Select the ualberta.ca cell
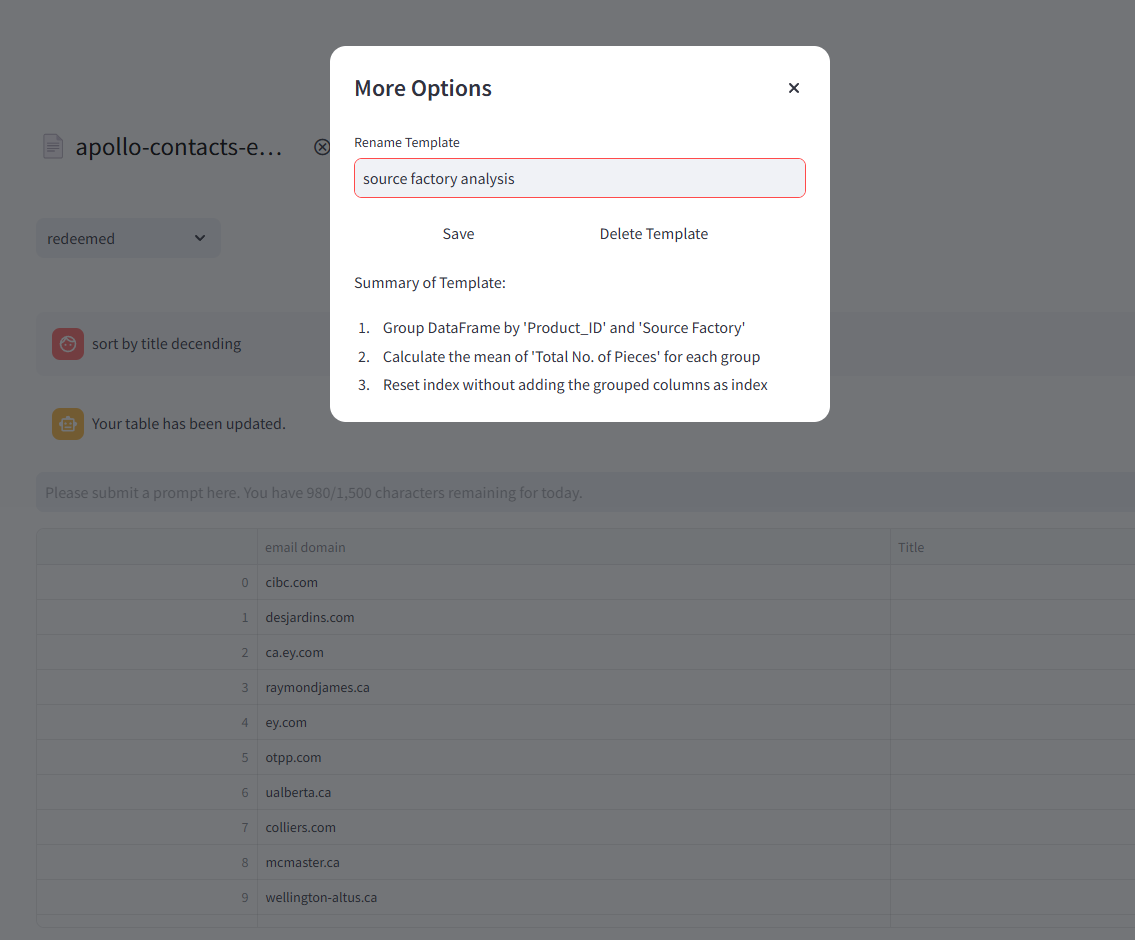 coord(298,793)
